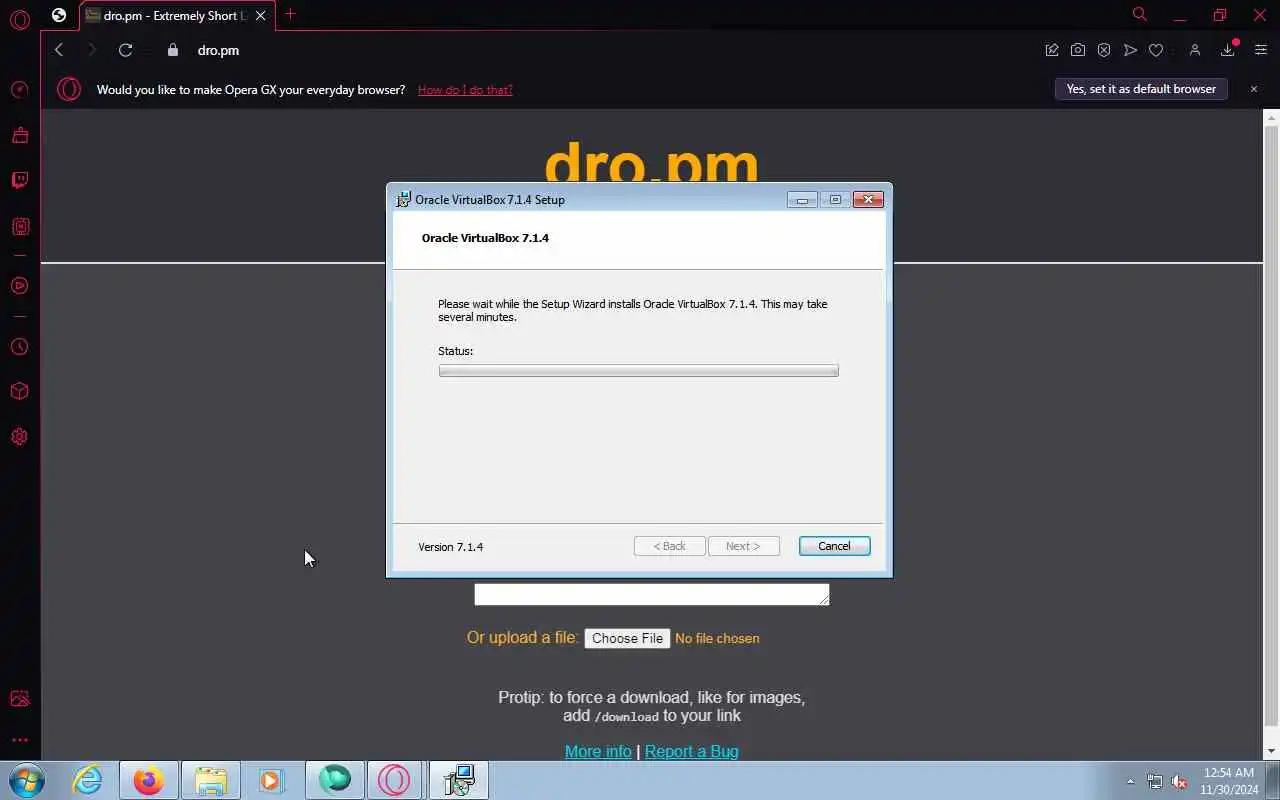Open Settings gear in Opera sidebar

point(19,437)
